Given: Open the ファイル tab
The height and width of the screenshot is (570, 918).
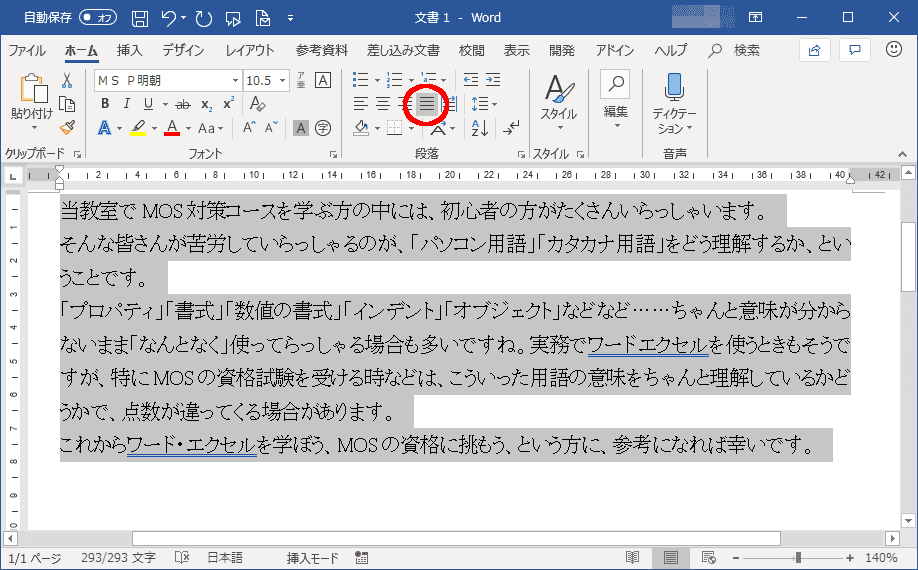Looking at the screenshot, I should point(27,50).
